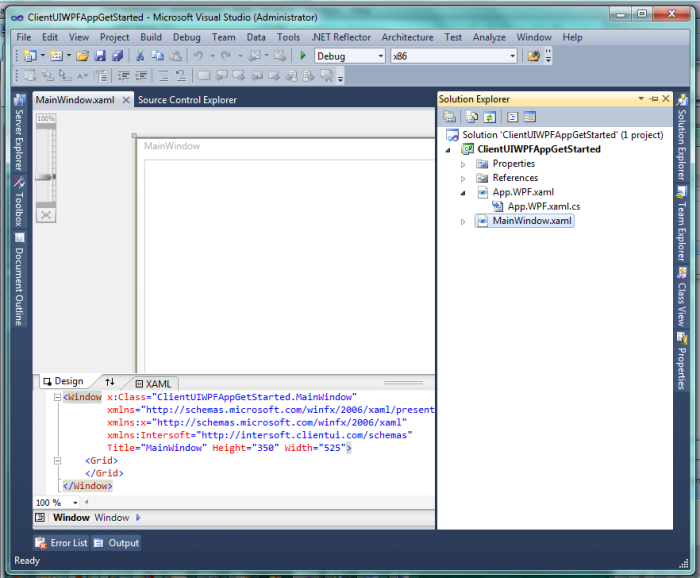The image size is (700, 578).
Task: Open the Toolbox side panel
Action: point(19,202)
